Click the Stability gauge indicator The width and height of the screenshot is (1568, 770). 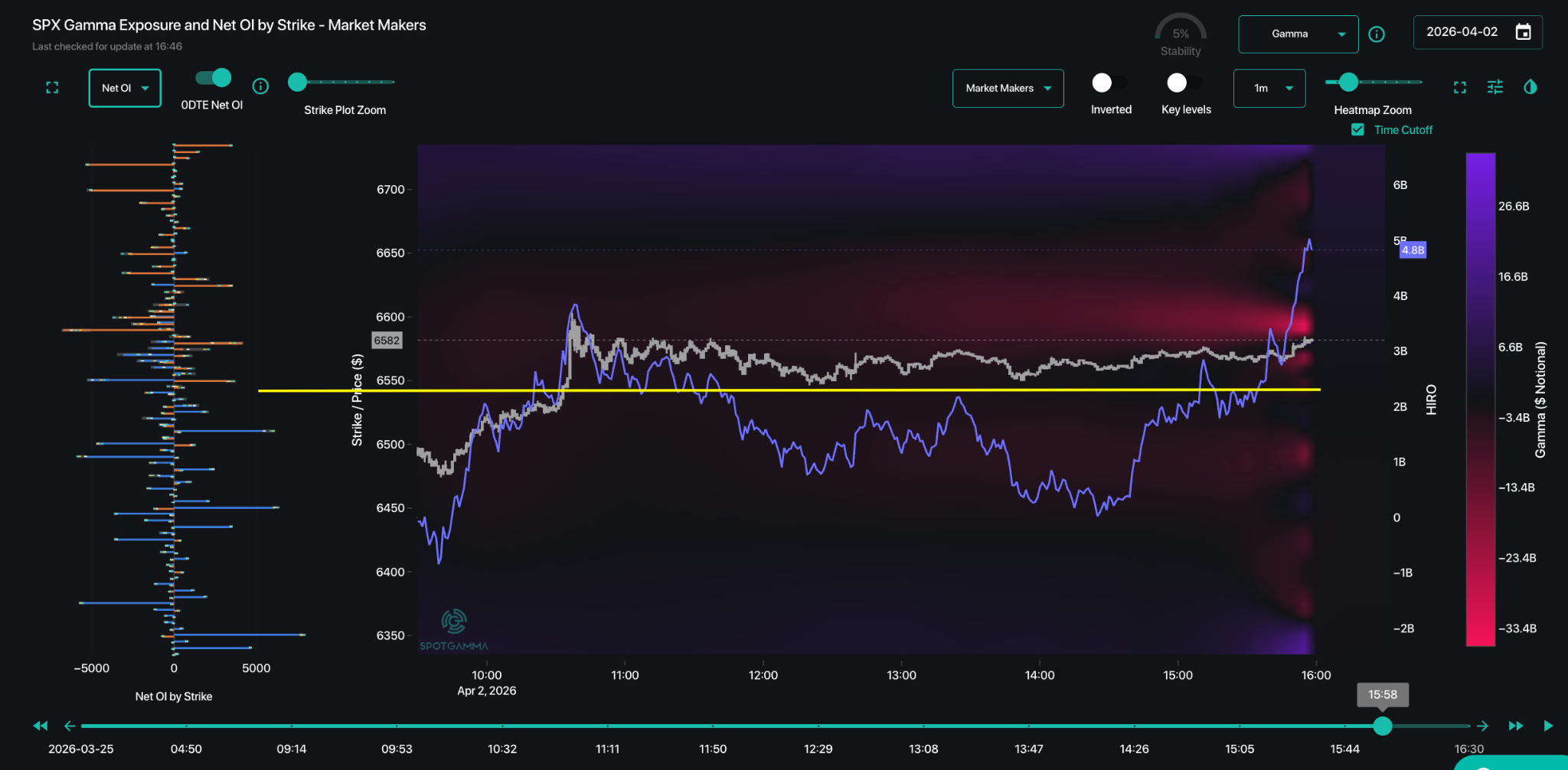click(x=1181, y=34)
